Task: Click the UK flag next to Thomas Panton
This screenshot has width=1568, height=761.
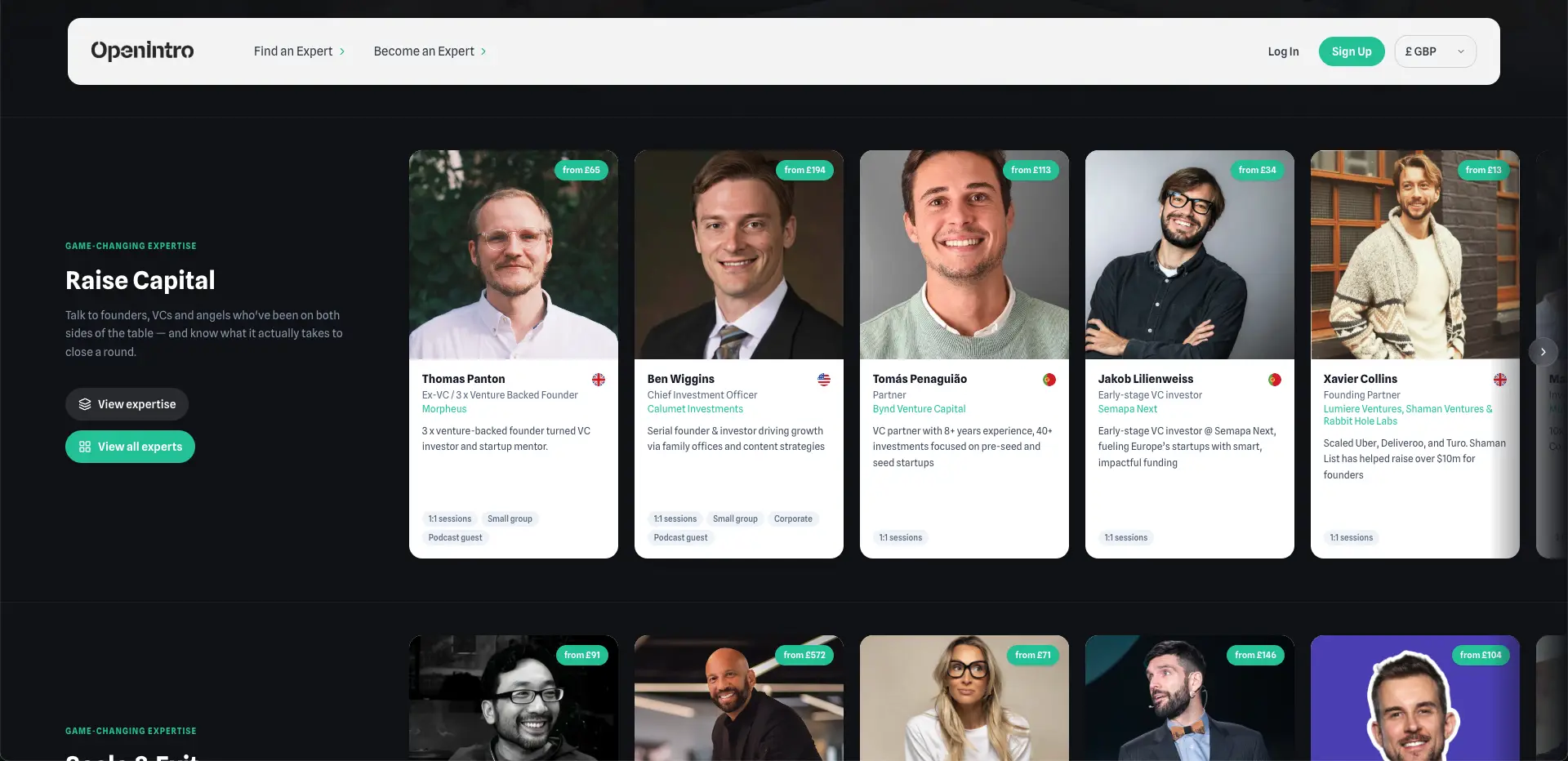Action: [599, 380]
